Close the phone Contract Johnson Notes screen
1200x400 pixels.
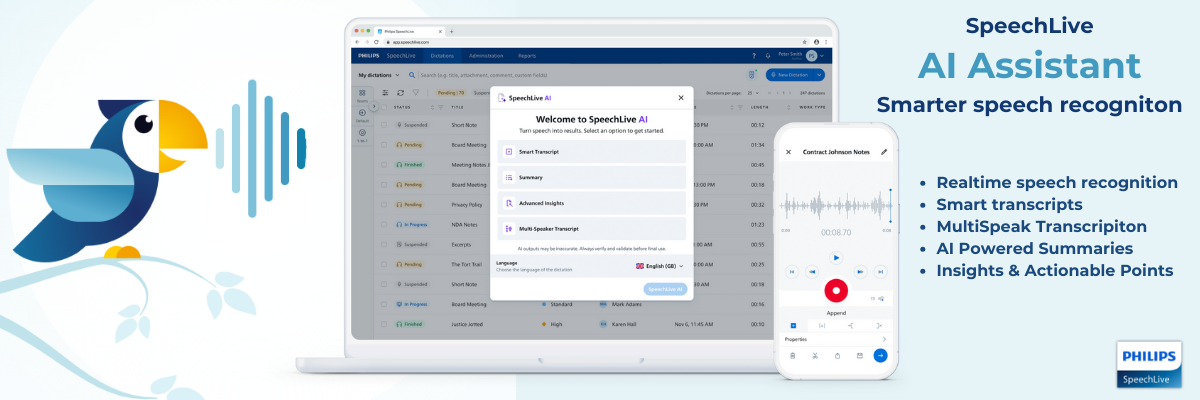[x=788, y=152]
